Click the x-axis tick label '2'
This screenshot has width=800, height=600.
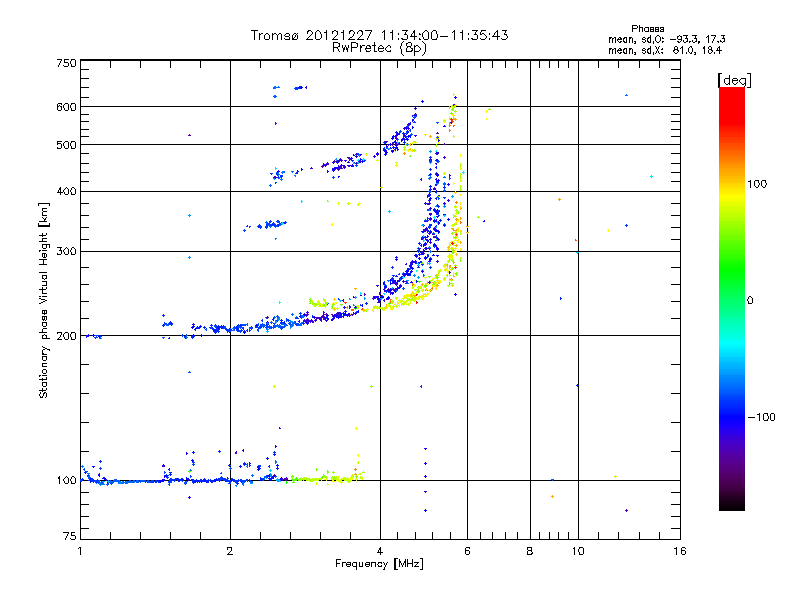coord(230,551)
